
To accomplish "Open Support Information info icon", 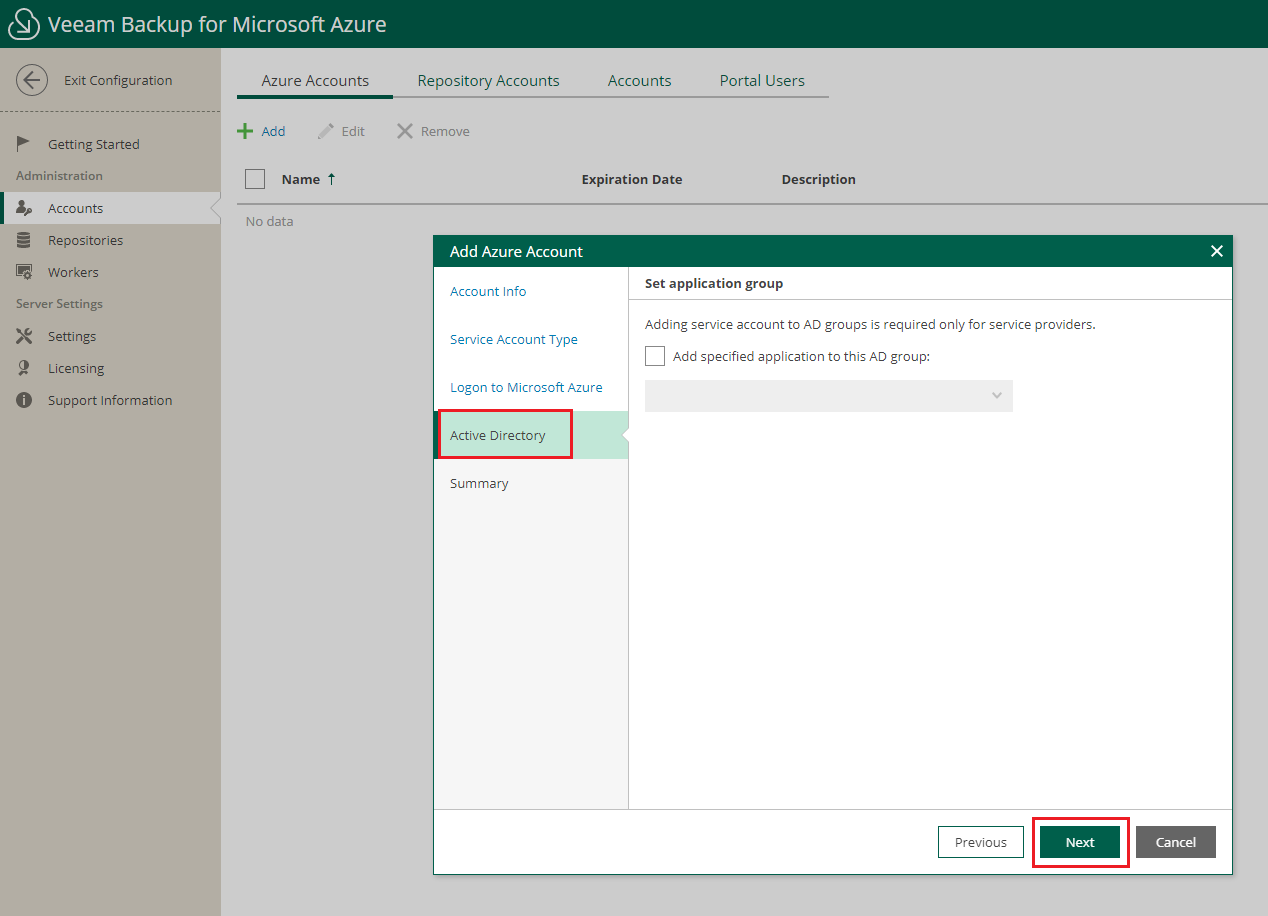I will [x=24, y=400].
